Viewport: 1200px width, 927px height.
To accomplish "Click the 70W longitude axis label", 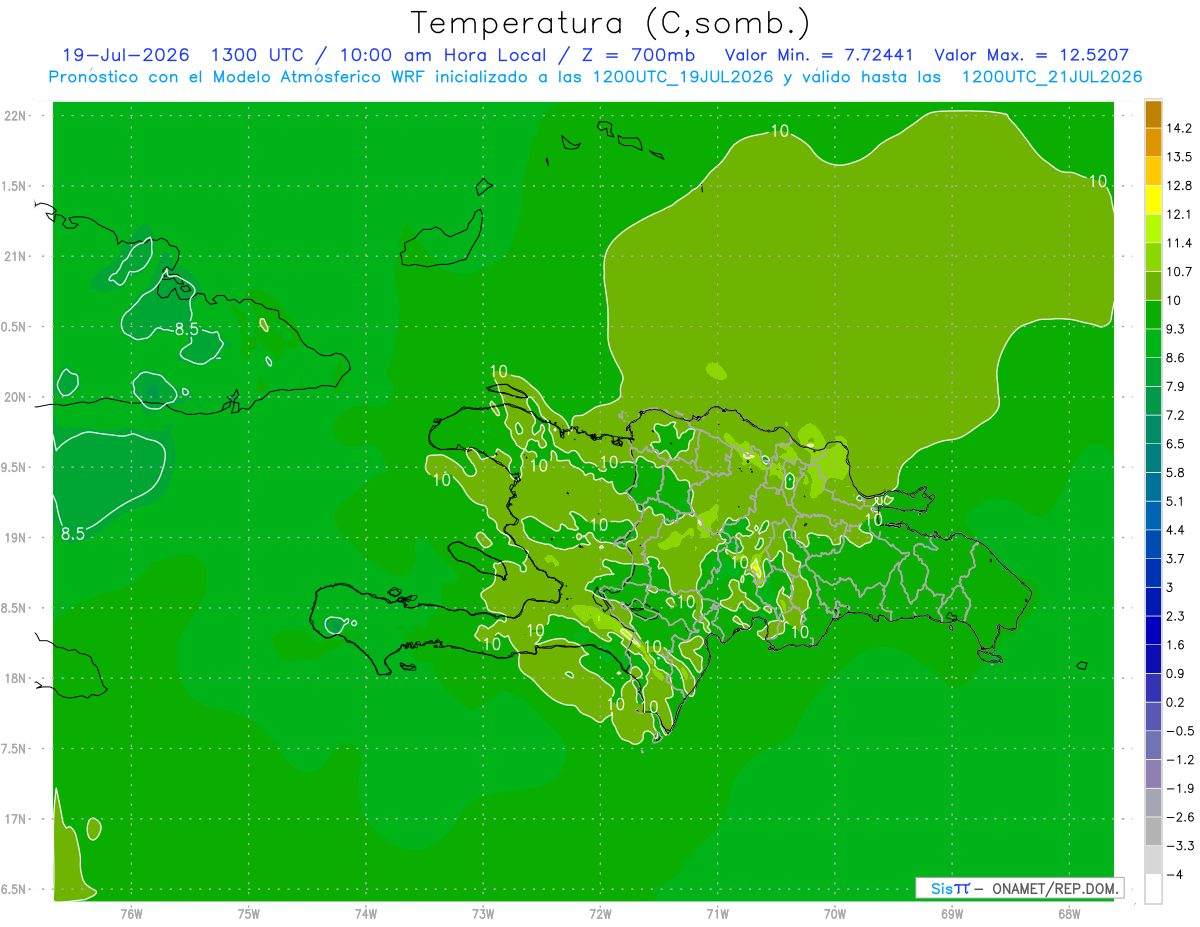I will coord(835,915).
